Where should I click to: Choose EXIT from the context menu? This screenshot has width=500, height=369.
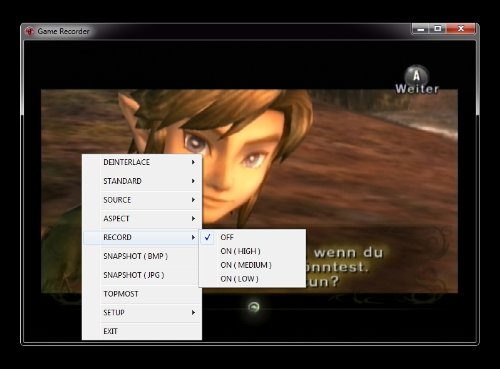pos(142,331)
